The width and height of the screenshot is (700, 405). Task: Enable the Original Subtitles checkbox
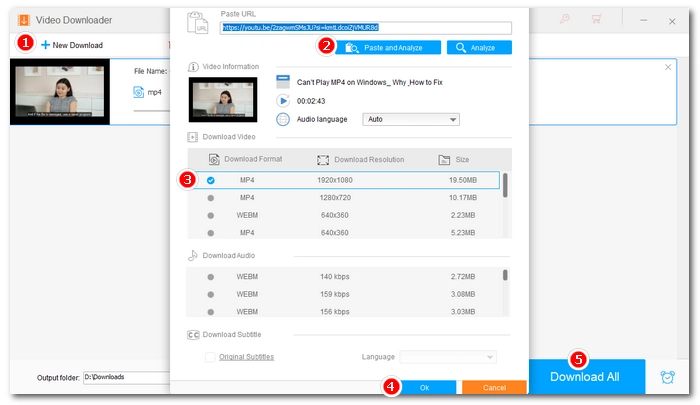point(210,357)
